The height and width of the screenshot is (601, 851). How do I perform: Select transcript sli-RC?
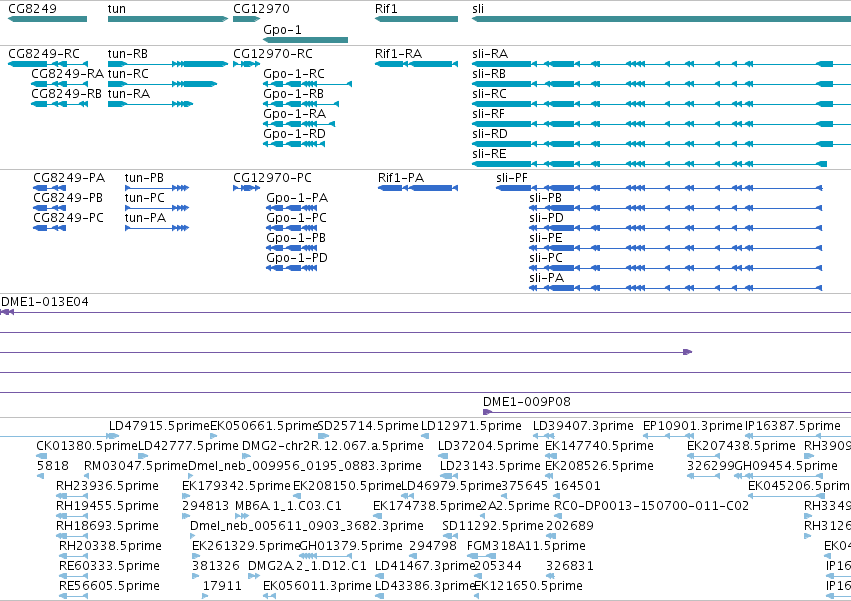point(662,104)
